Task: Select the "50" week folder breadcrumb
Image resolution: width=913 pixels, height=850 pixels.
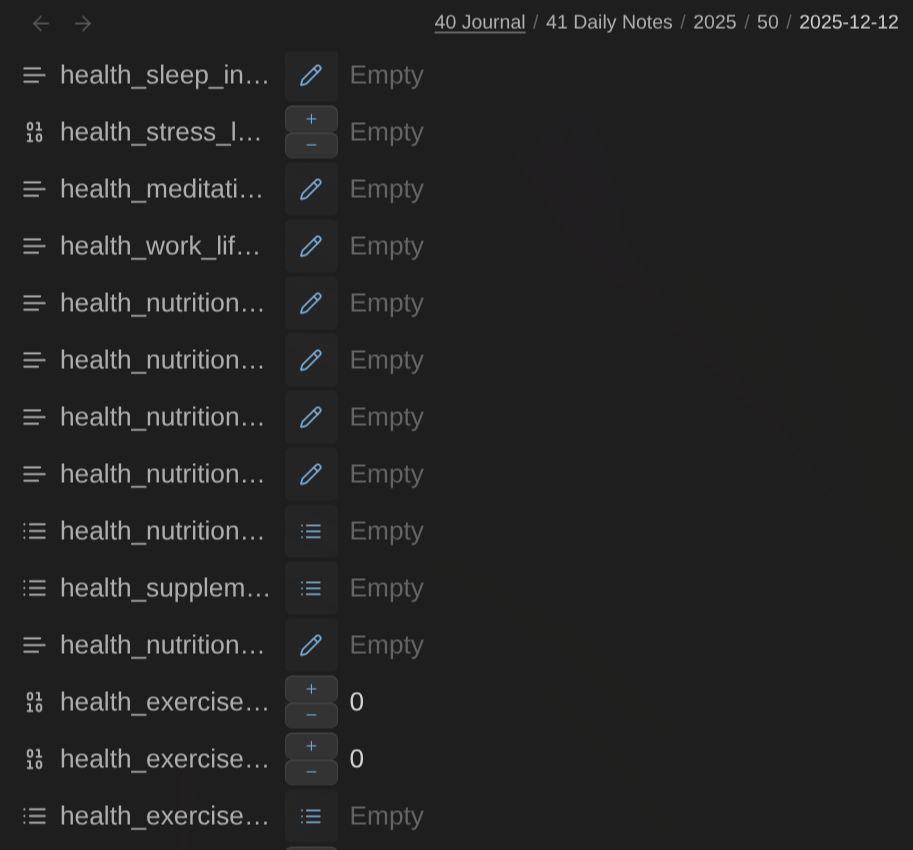Action: click(767, 23)
